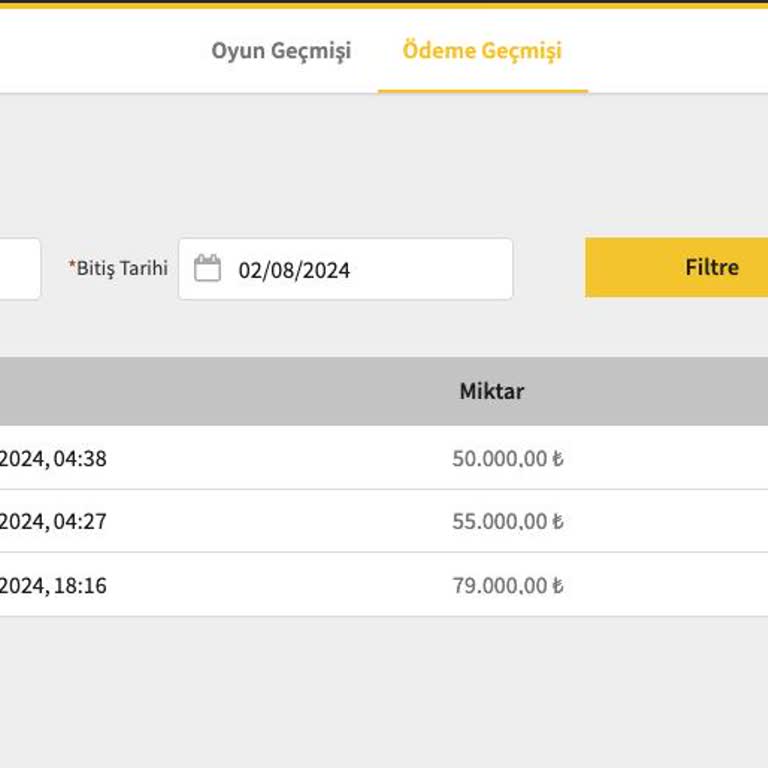This screenshot has width=768, height=768.
Task: Open the calendar icon in end date field
Action: pyautogui.click(x=207, y=269)
